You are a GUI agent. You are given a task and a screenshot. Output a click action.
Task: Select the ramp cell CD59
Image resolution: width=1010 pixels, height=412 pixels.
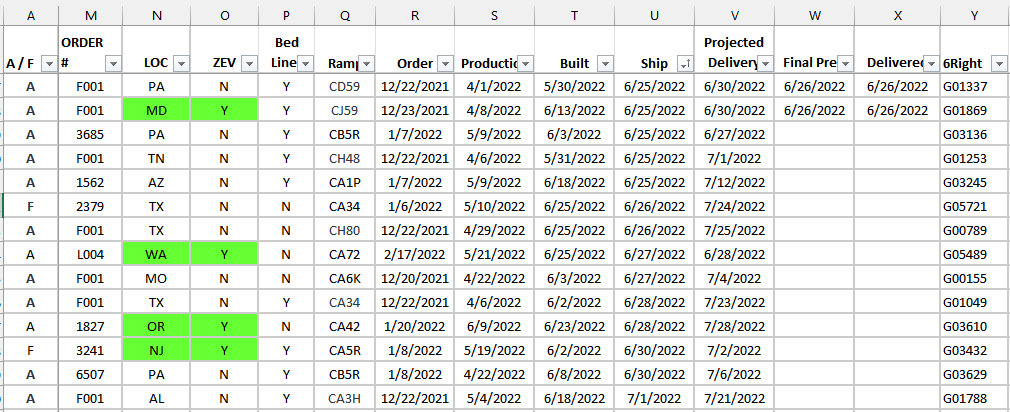(x=344, y=86)
